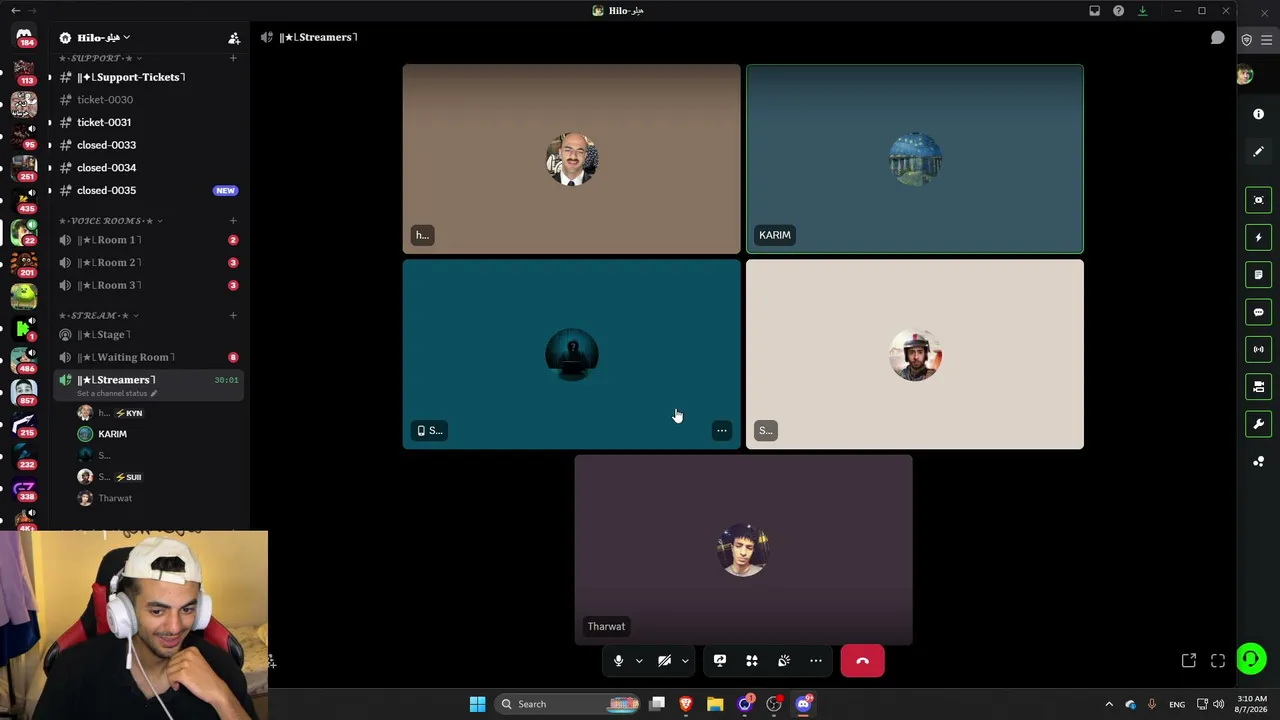Screen dimensions: 1280x720
Task: Open camera options chevron
Action: point(685,661)
